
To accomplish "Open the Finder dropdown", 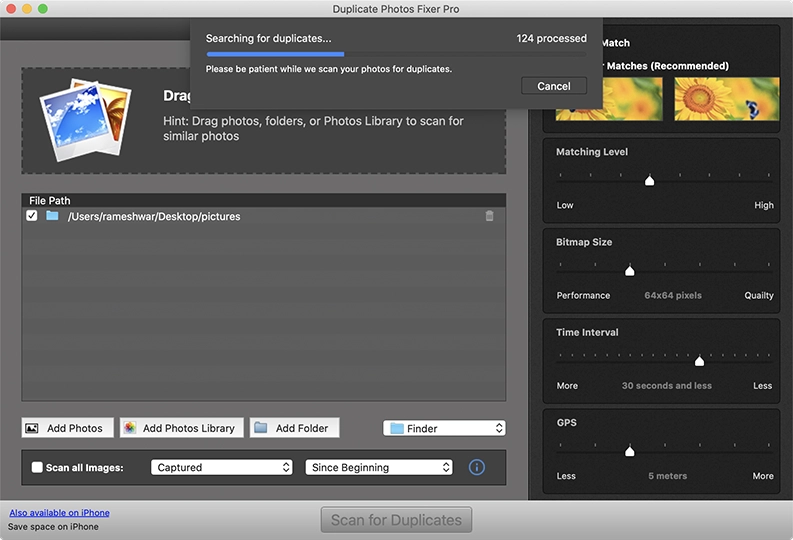I will (x=444, y=428).
